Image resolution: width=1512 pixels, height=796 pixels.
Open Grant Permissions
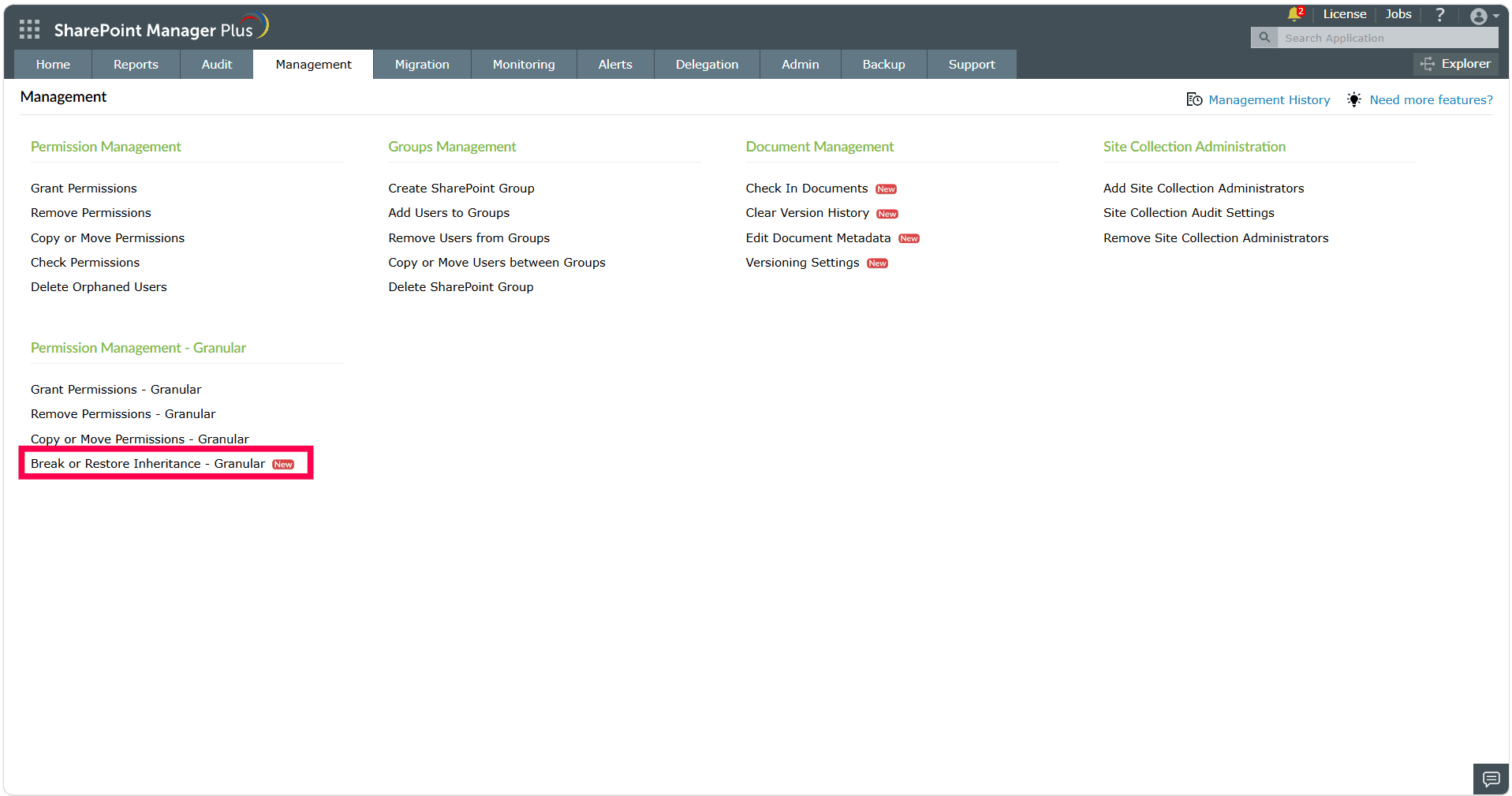pyautogui.click(x=84, y=189)
